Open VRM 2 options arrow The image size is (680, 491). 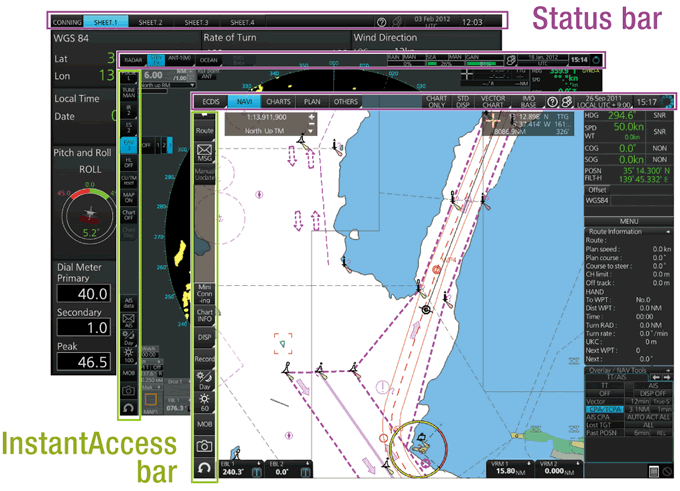pos(578,464)
